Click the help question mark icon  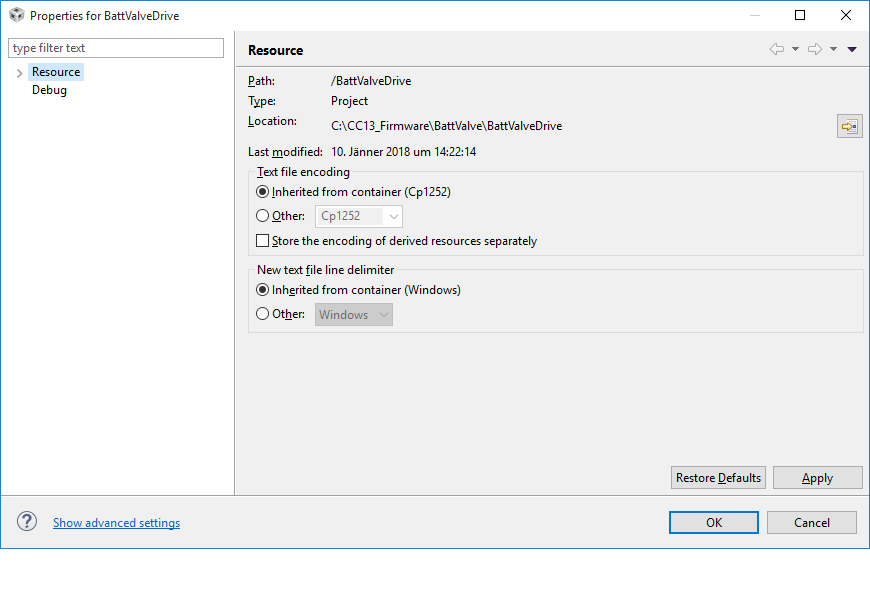coord(27,522)
